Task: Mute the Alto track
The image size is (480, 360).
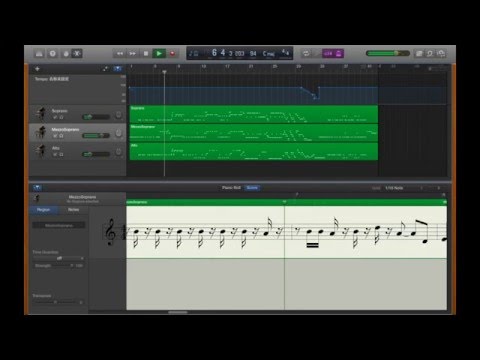Action: click(x=55, y=155)
